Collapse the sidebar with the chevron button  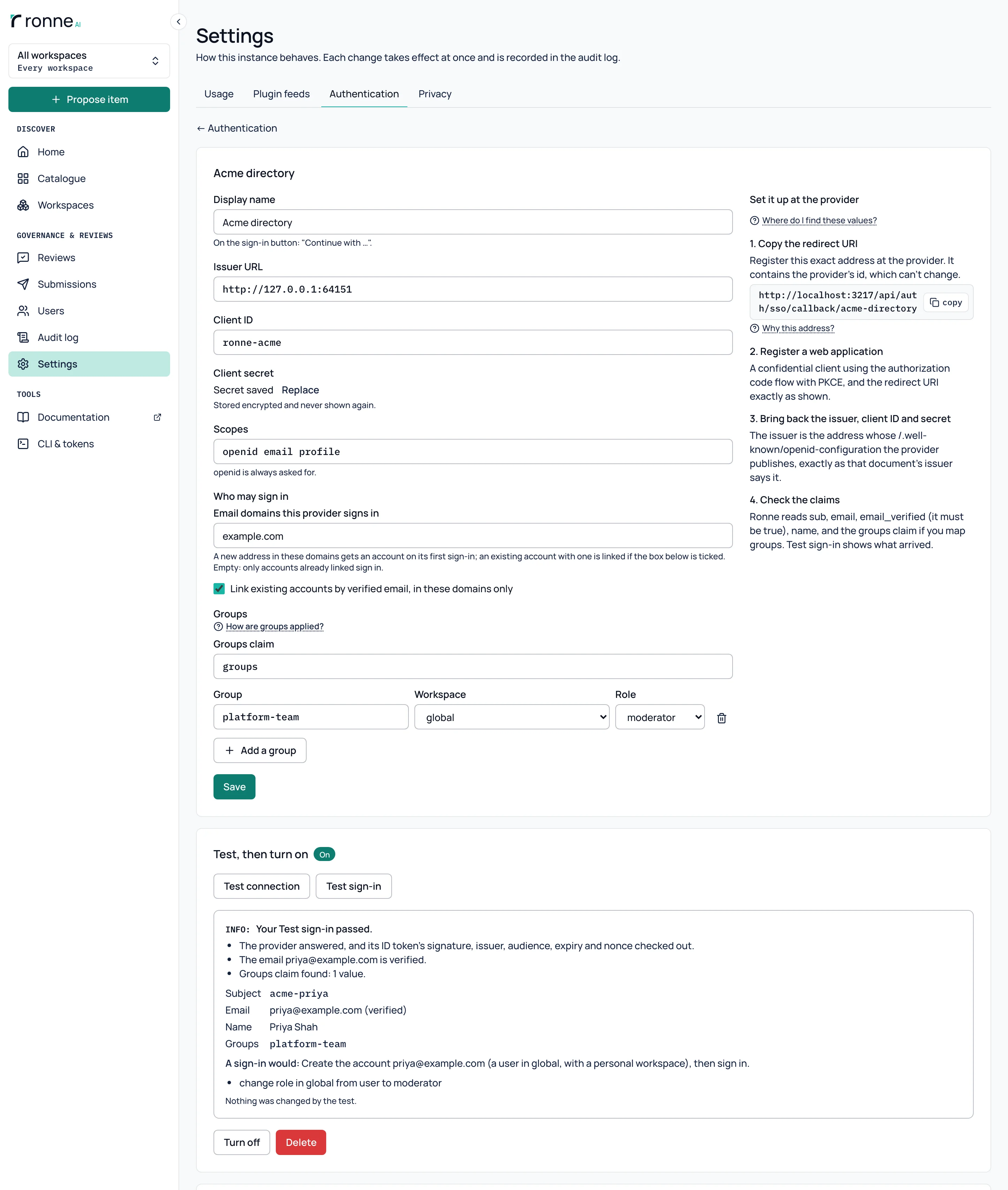pyautogui.click(x=178, y=22)
